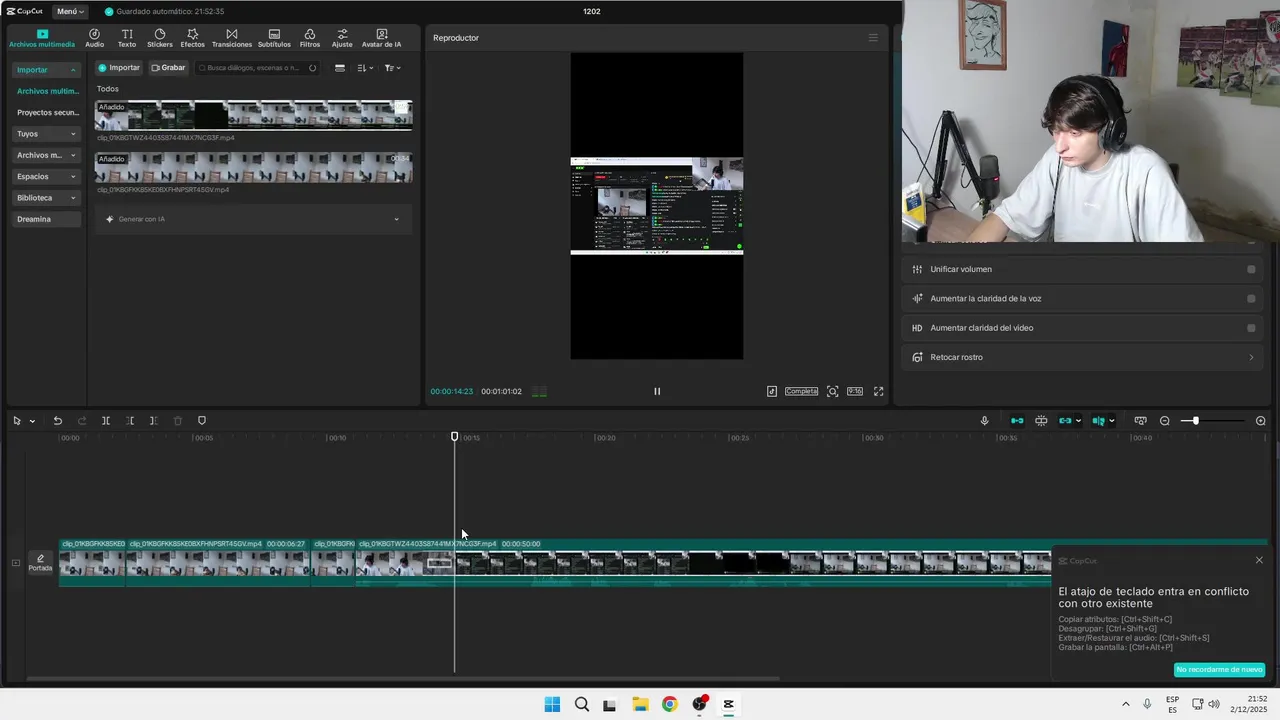
Task: Open the Ajuste tab
Action: tap(342, 38)
